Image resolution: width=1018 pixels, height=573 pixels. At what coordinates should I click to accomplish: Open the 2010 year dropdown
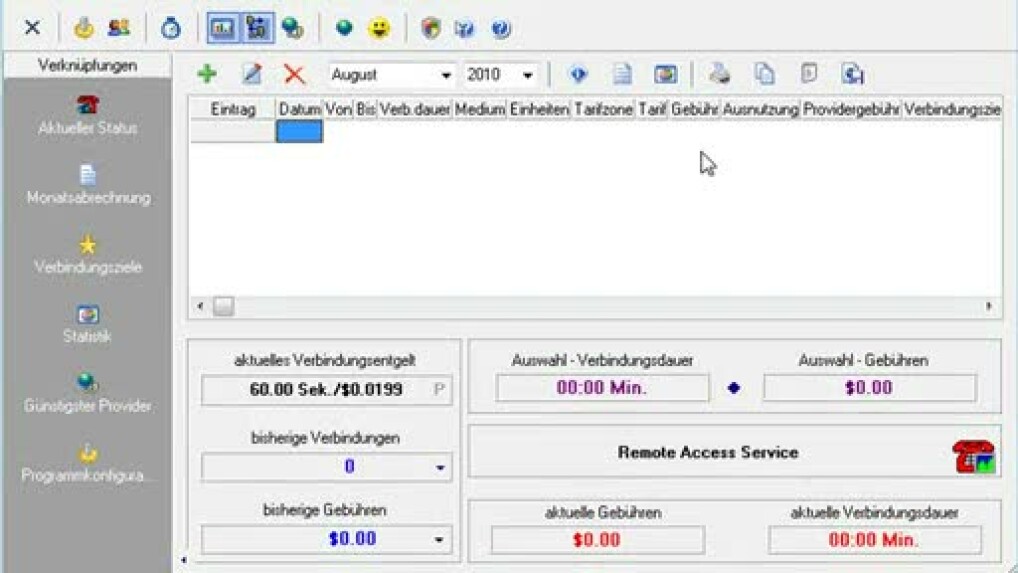click(528, 75)
